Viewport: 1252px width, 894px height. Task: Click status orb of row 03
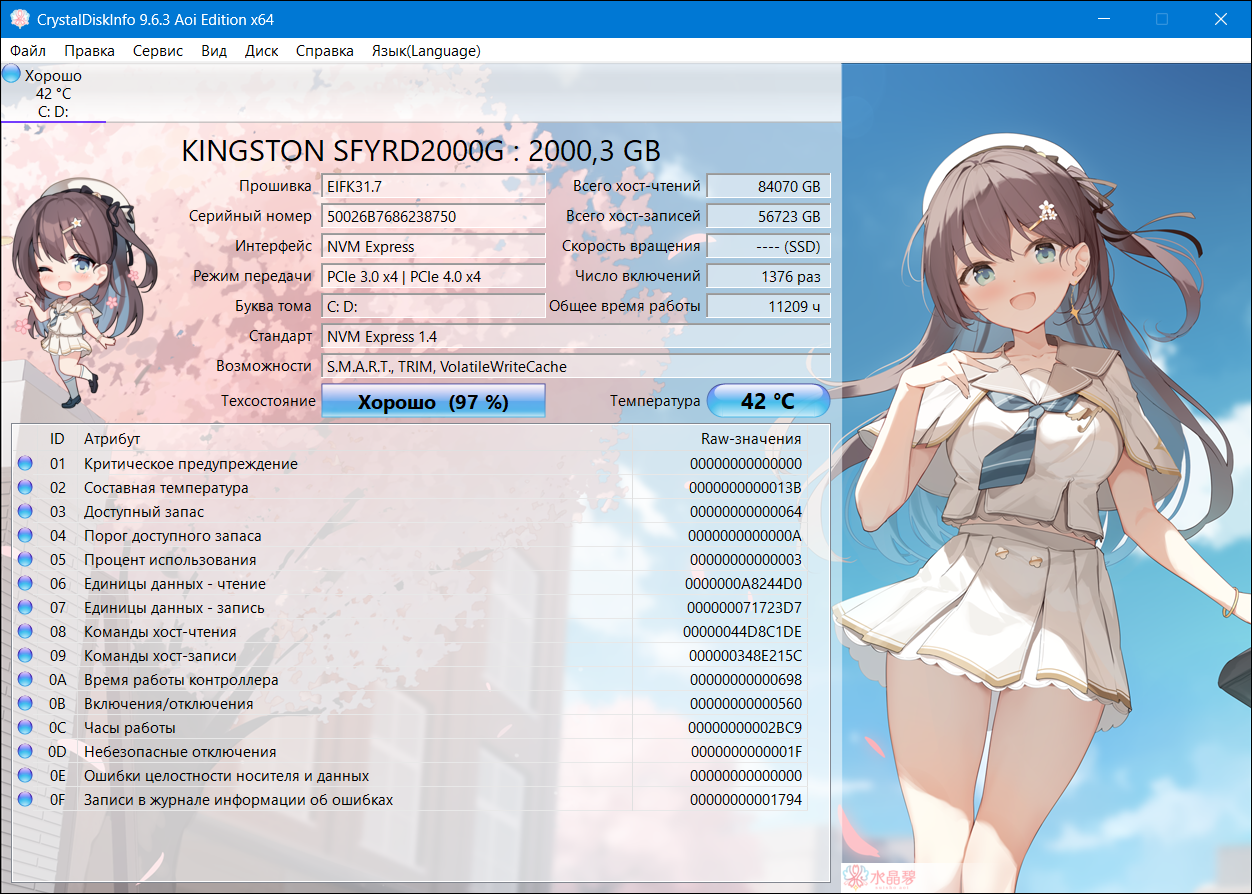pyautogui.click(x=25, y=511)
